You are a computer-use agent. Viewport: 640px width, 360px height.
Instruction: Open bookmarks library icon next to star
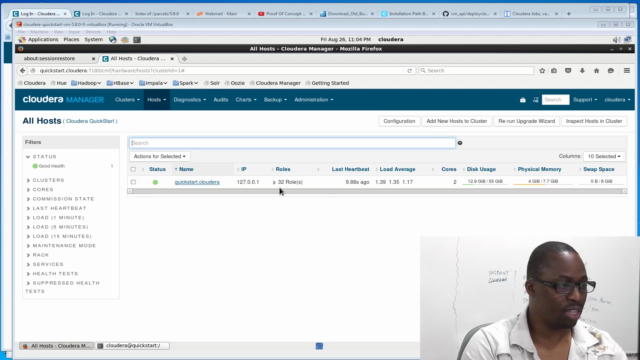[x=554, y=71]
